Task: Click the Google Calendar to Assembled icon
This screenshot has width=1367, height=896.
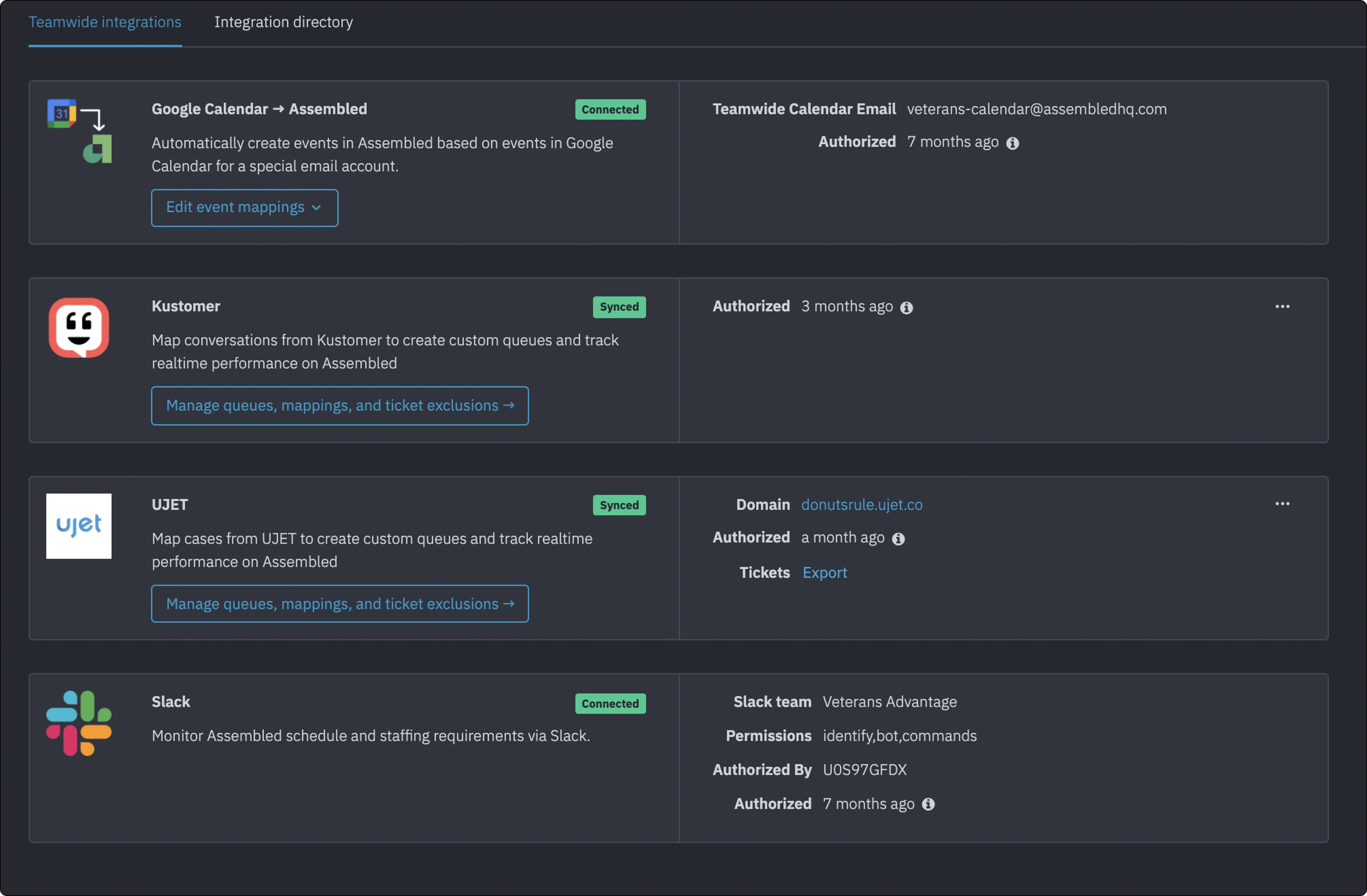Action: click(x=79, y=131)
